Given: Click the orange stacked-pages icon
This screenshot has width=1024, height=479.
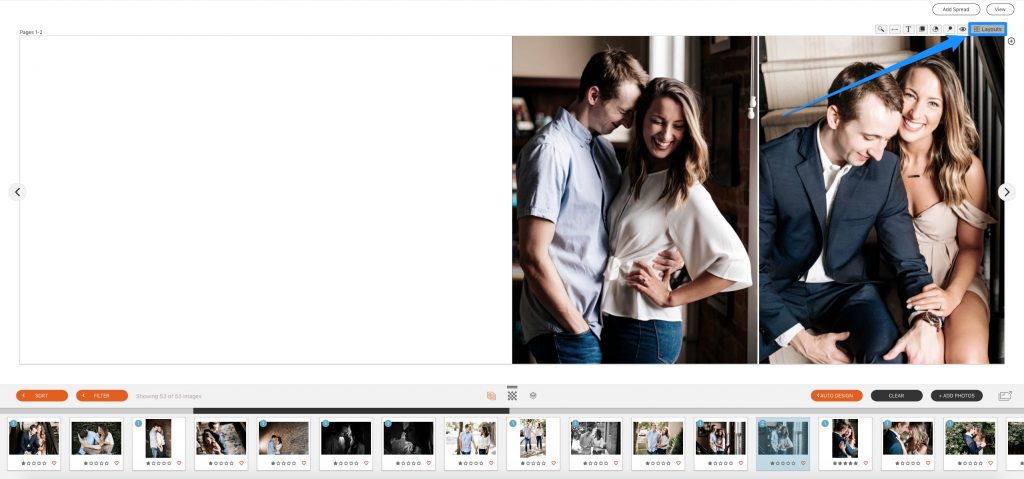Looking at the screenshot, I should pyautogui.click(x=491, y=396).
